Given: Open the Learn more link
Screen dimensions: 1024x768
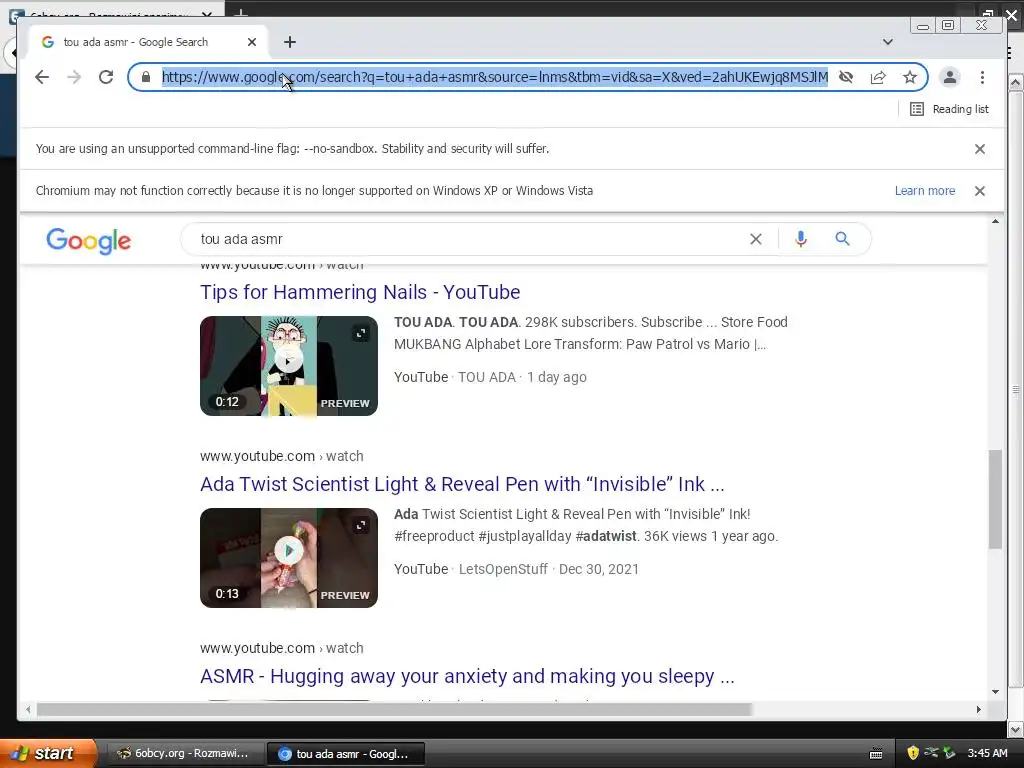Looking at the screenshot, I should 925,191.
